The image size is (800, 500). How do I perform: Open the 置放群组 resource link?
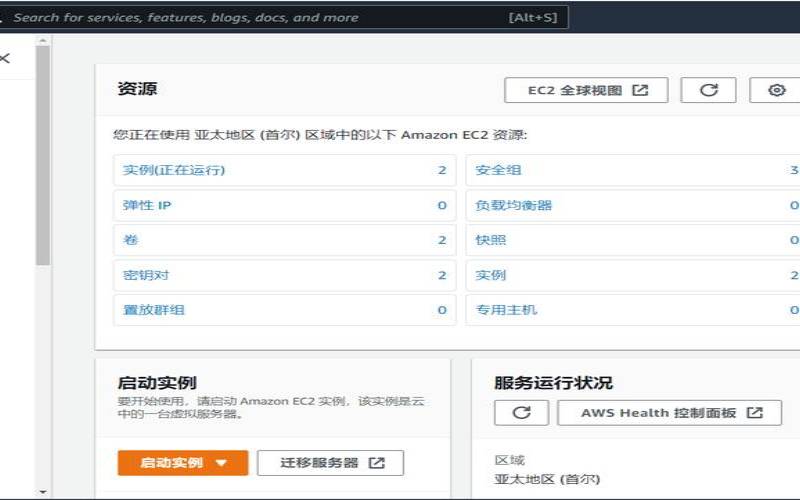click(153, 310)
